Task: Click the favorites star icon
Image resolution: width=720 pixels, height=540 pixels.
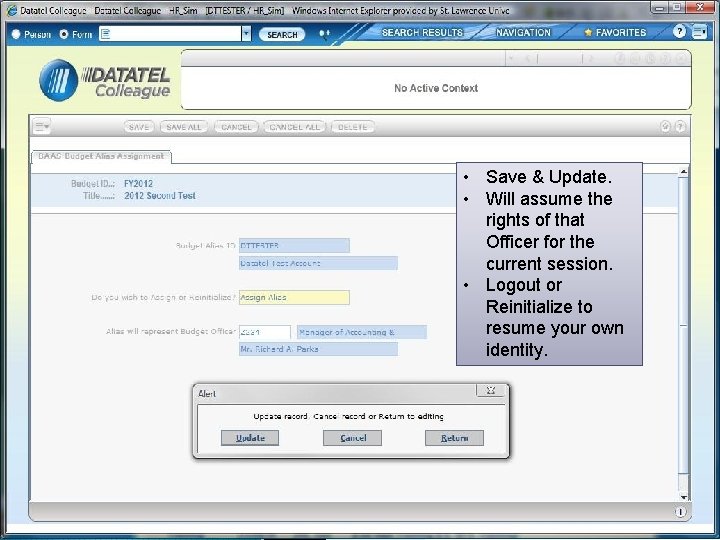Action: [588, 33]
